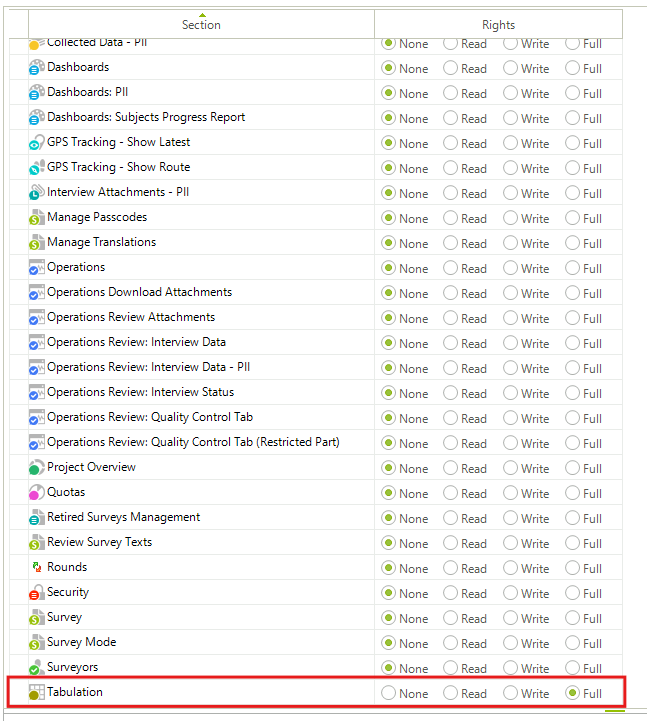Click the Operations Download Attachments icon
The height and width of the screenshot is (721, 647).
(36, 292)
